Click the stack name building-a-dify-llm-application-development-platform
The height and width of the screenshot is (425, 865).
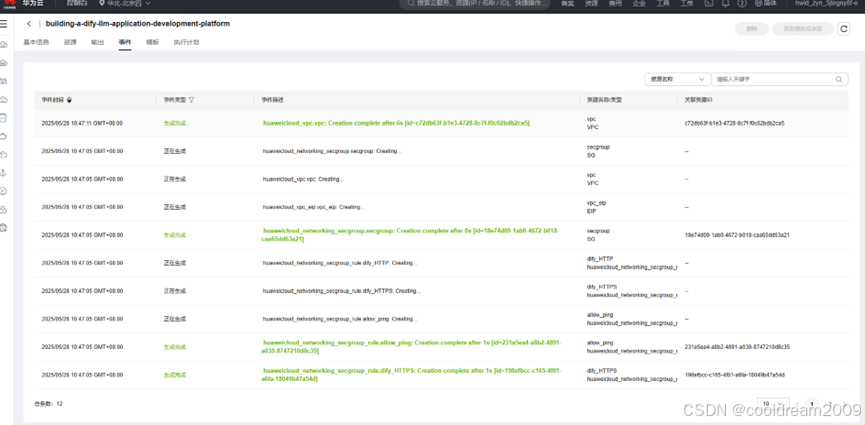pyautogui.click(x=138, y=24)
